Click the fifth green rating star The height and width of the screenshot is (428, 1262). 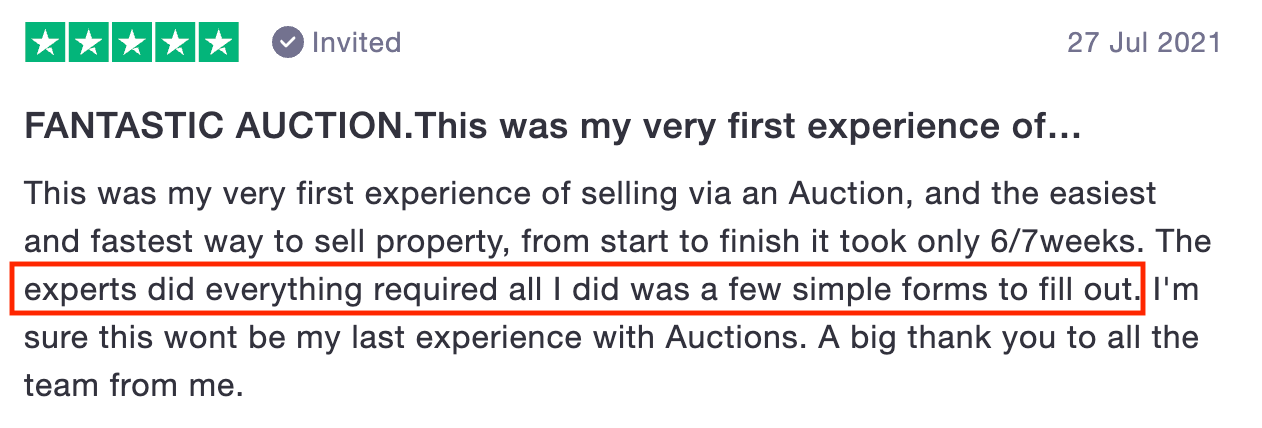(x=218, y=42)
